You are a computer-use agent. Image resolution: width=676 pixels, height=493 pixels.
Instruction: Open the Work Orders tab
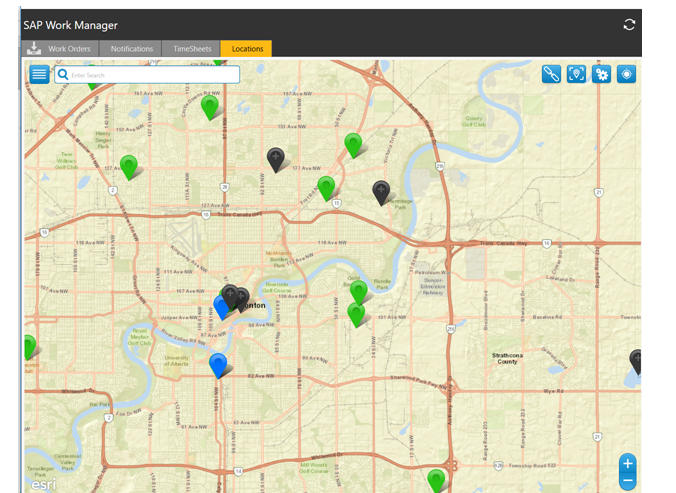61,49
